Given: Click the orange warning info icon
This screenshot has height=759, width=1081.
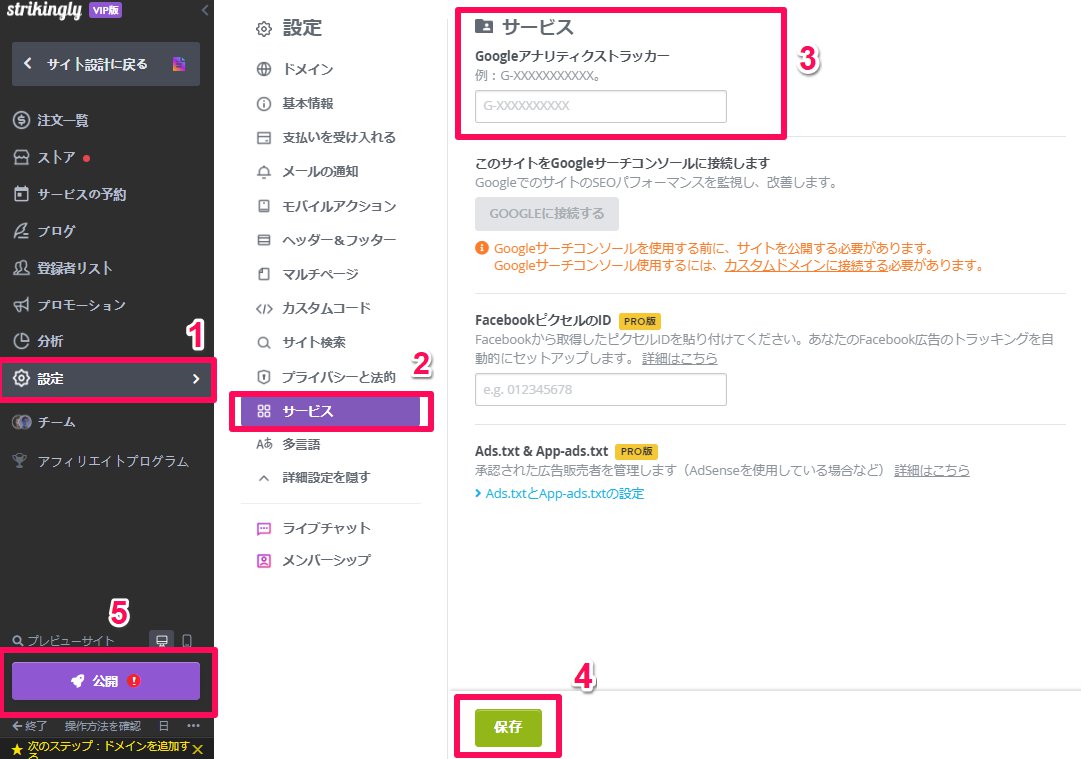Looking at the screenshot, I should [x=482, y=248].
